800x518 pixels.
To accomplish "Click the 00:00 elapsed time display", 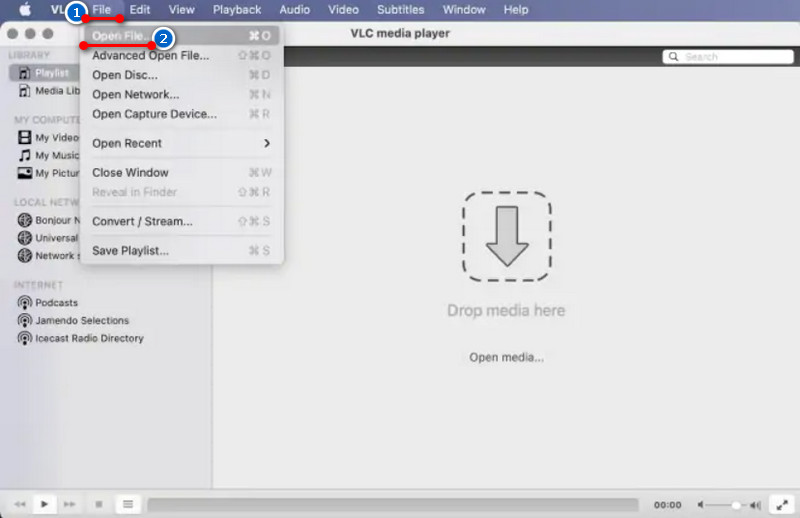I will pyautogui.click(x=667, y=505).
